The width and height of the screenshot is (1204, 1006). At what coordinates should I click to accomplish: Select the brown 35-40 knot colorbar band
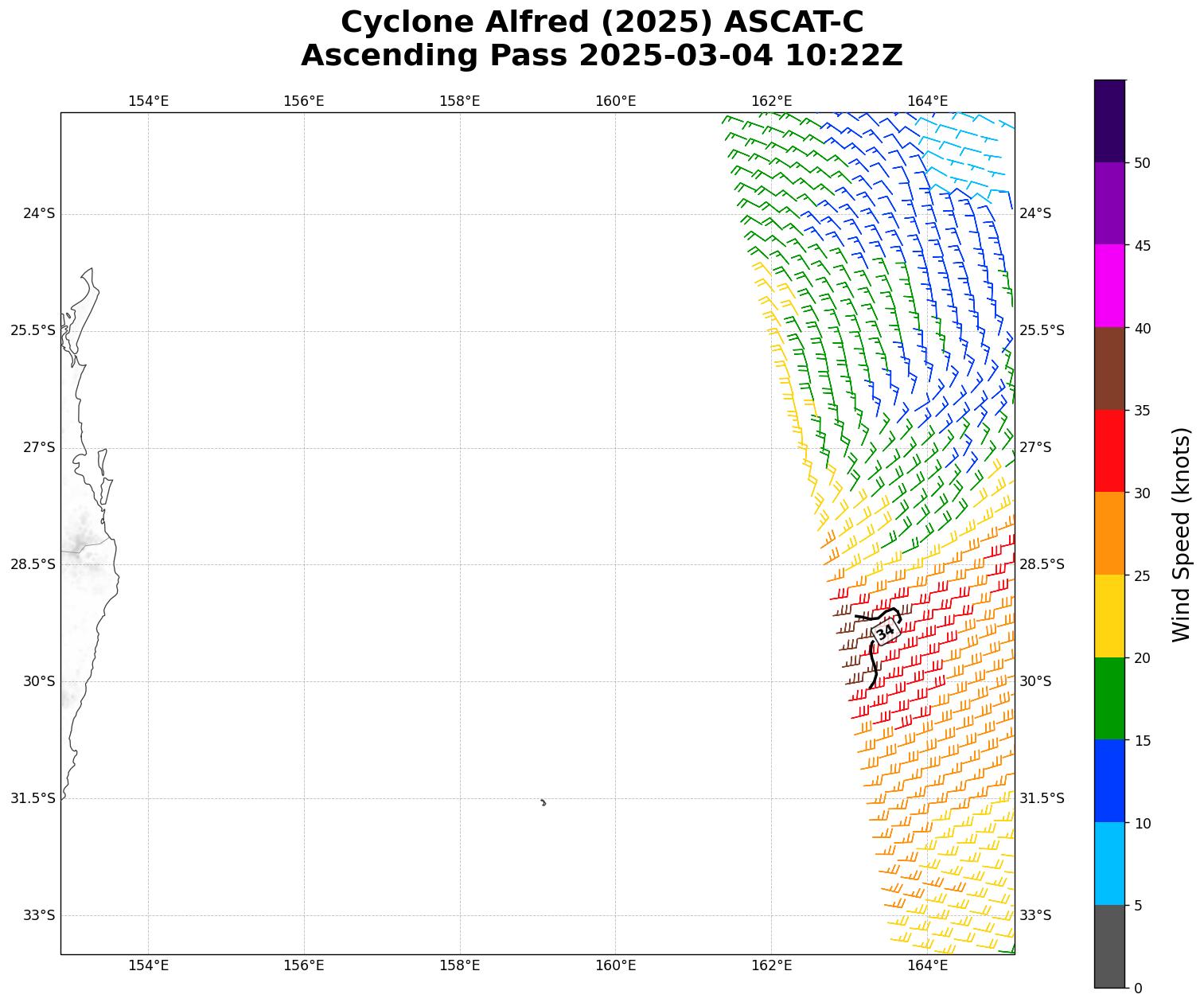1109,368
